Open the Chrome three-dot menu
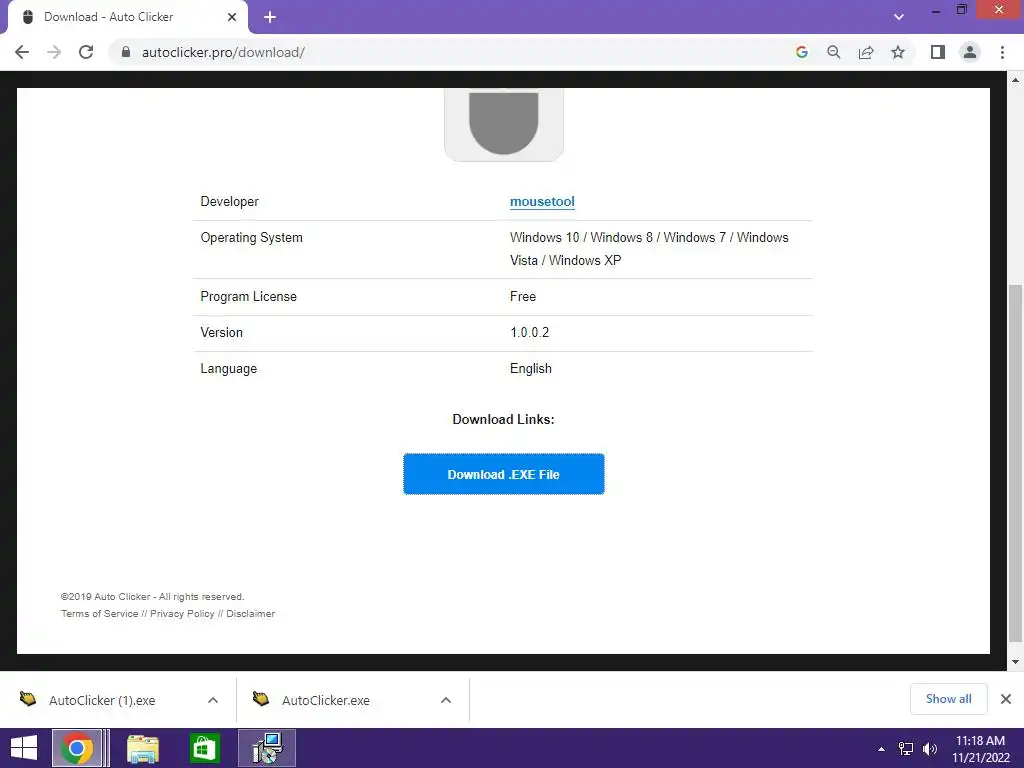Viewport: 1024px width, 768px height. [1002, 52]
